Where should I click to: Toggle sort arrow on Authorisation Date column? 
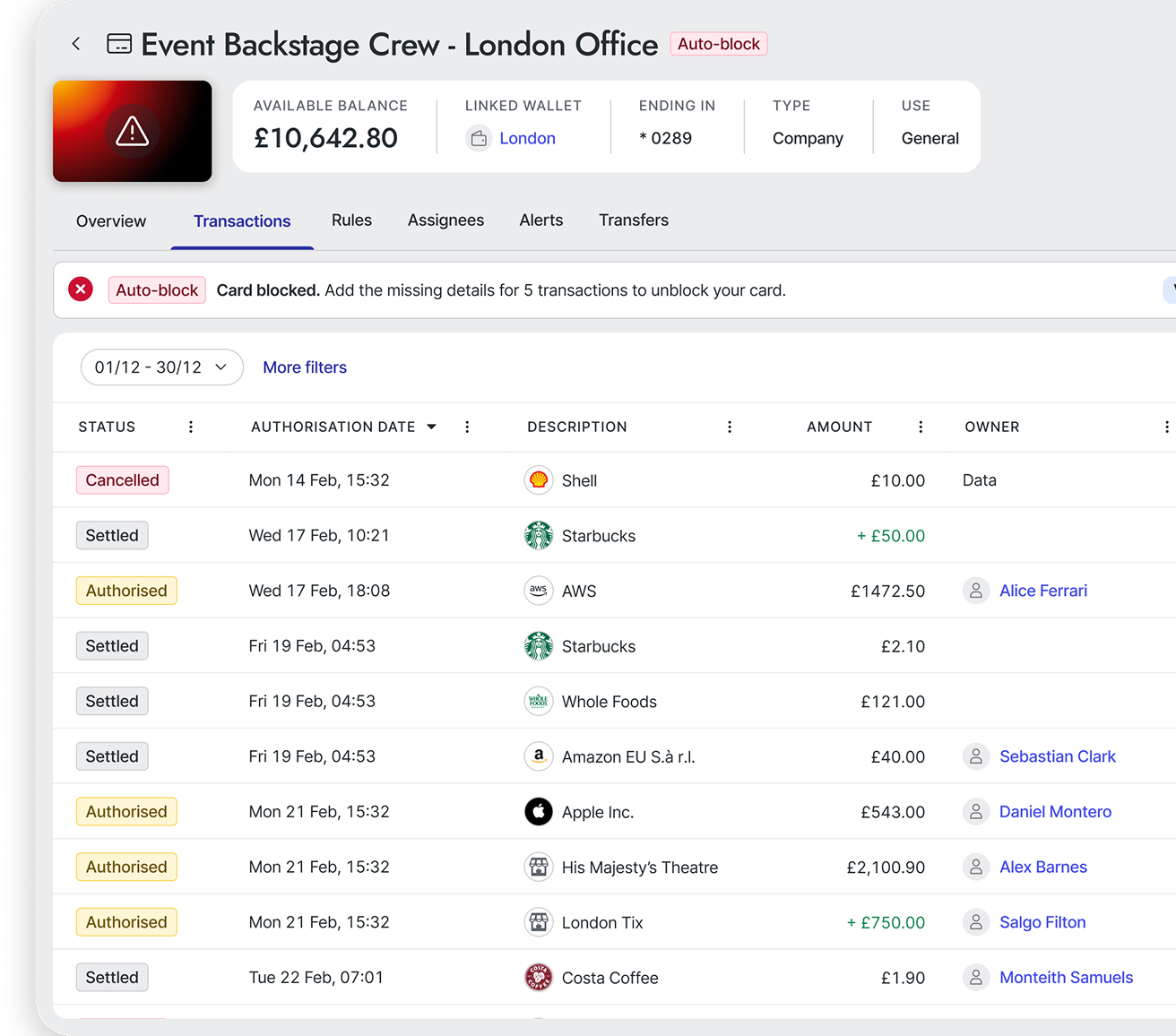point(431,427)
